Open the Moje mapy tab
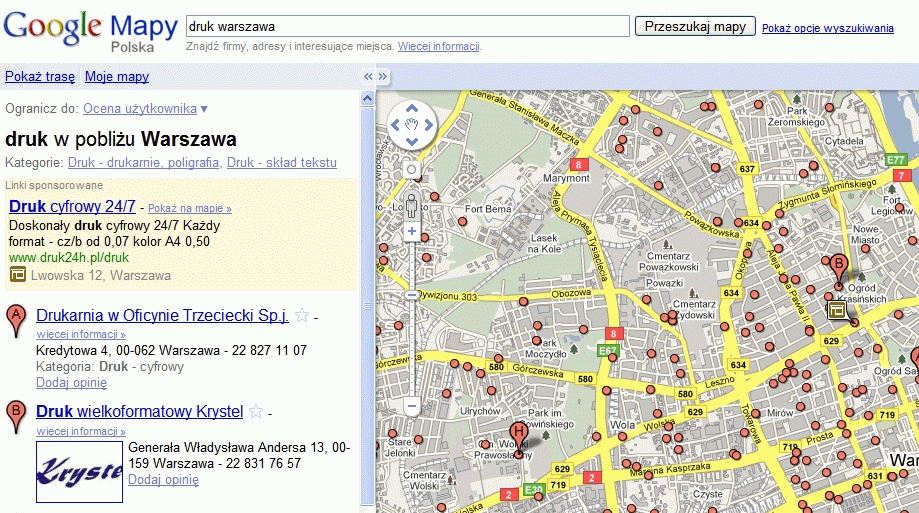This screenshot has width=919, height=513. [117, 77]
